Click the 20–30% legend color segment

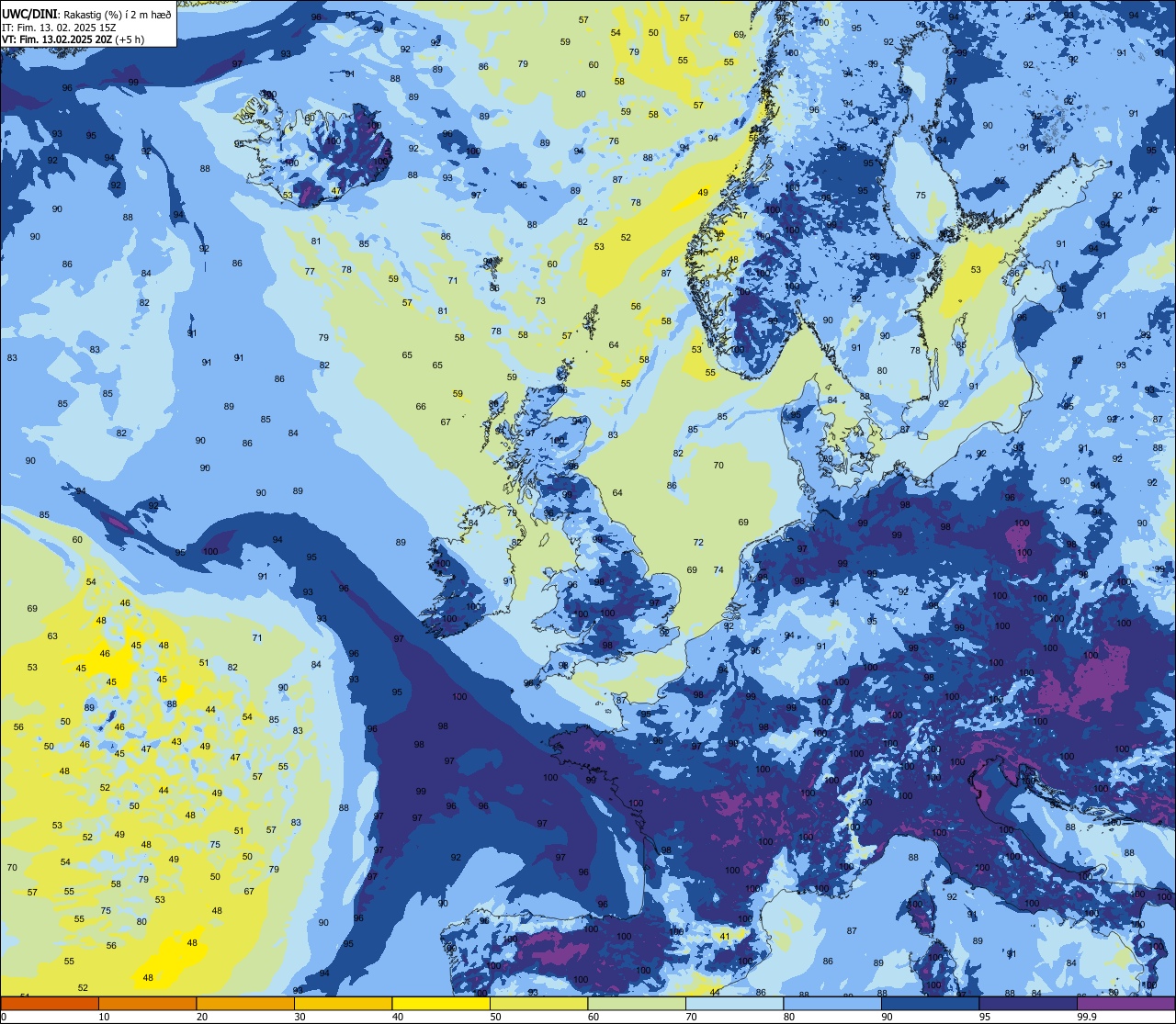[x=245, y=1003]
